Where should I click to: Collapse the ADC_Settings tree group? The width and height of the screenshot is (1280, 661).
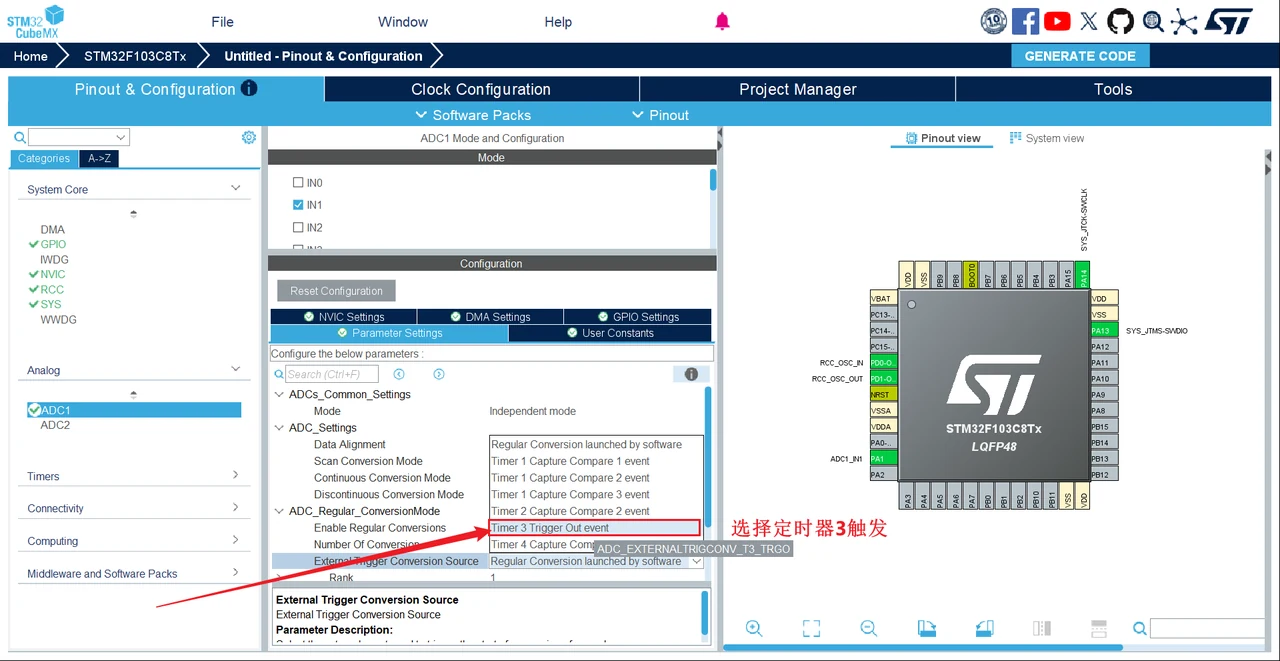coord(279,428)
